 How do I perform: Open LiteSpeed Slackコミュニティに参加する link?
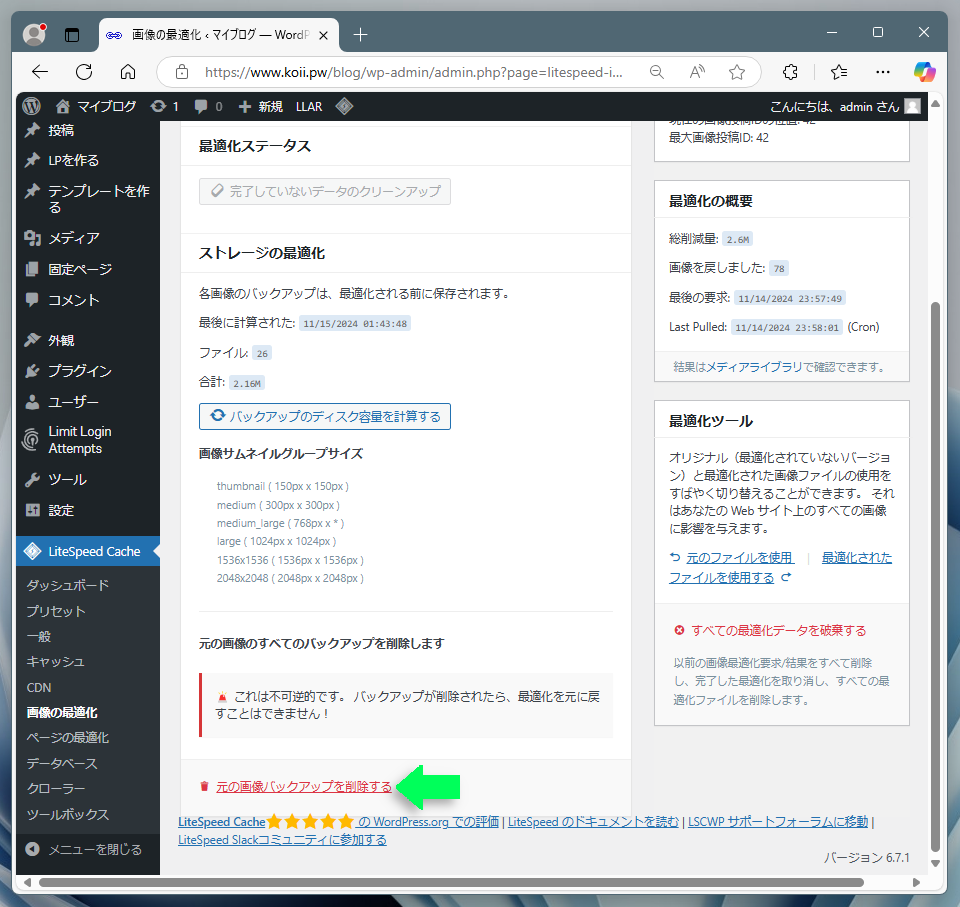pos(282,840)
